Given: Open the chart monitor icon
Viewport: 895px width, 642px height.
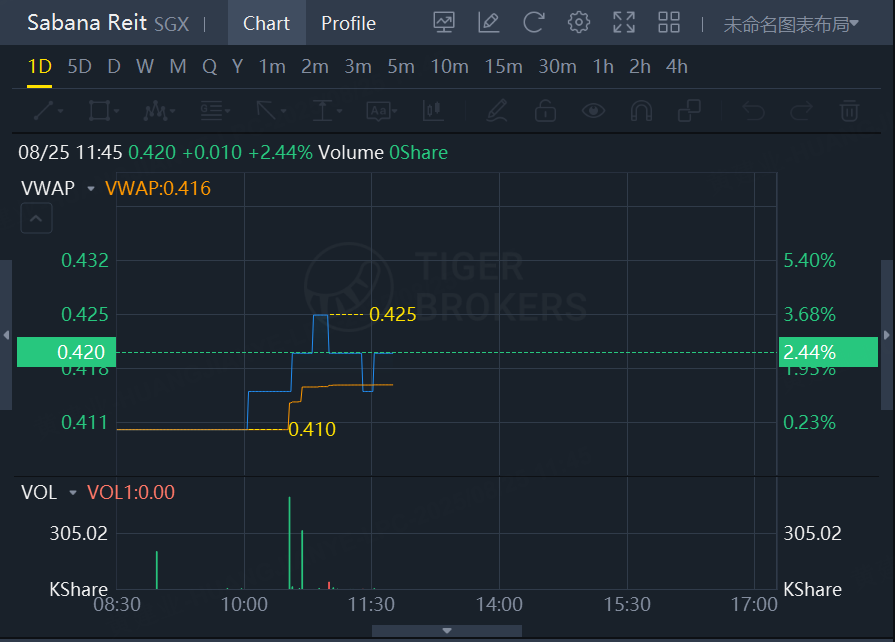Looking at the screenshot, I should 444,22.
